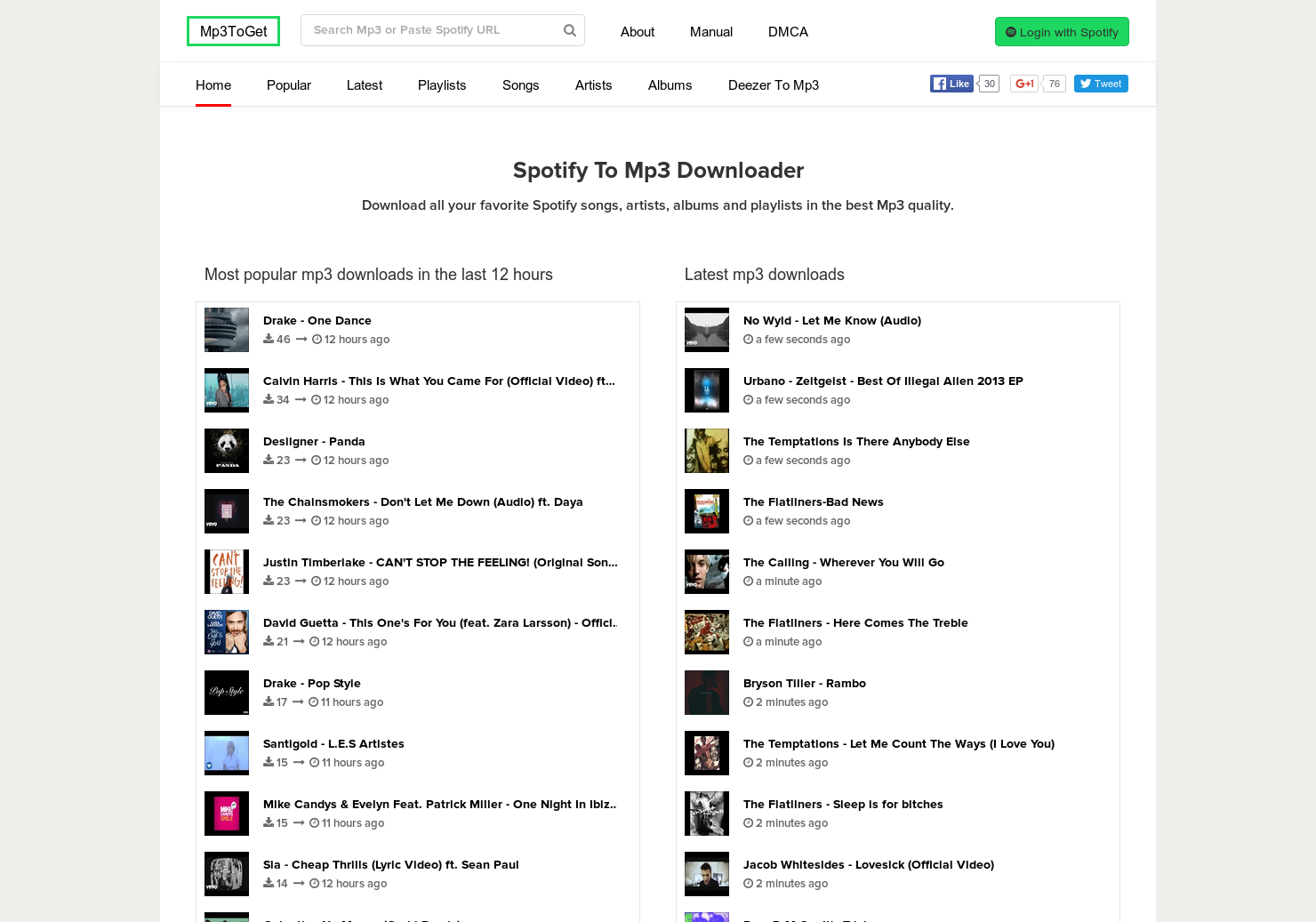Viewport: 1316px width, 922px height.
Task: Open the Playlists section
Action: pyautogui.click(x=442, y=84)
